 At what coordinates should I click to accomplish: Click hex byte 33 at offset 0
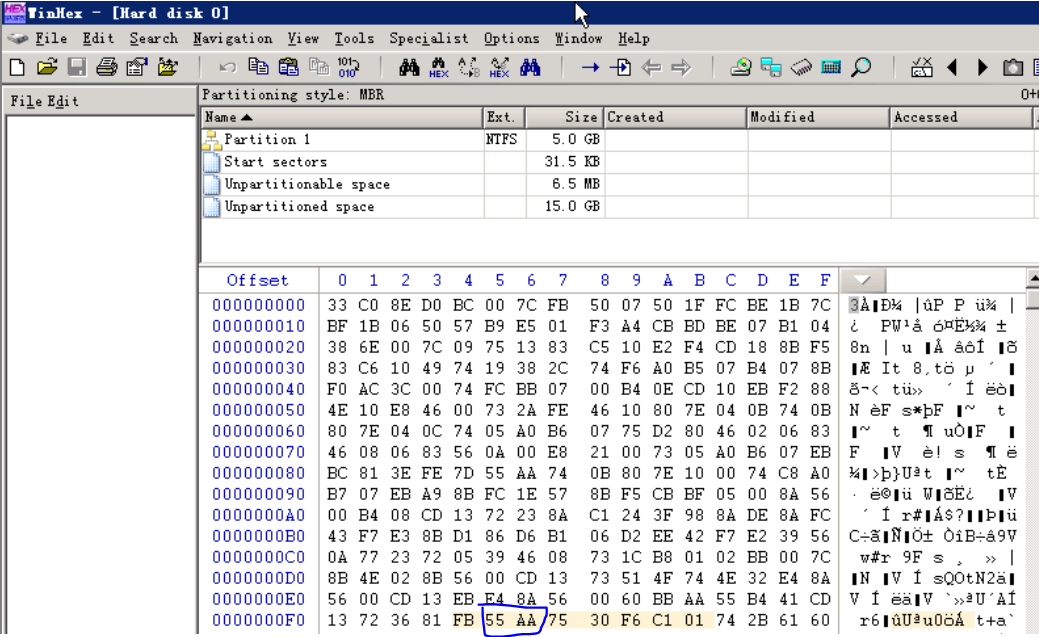[x=337, y=306]
